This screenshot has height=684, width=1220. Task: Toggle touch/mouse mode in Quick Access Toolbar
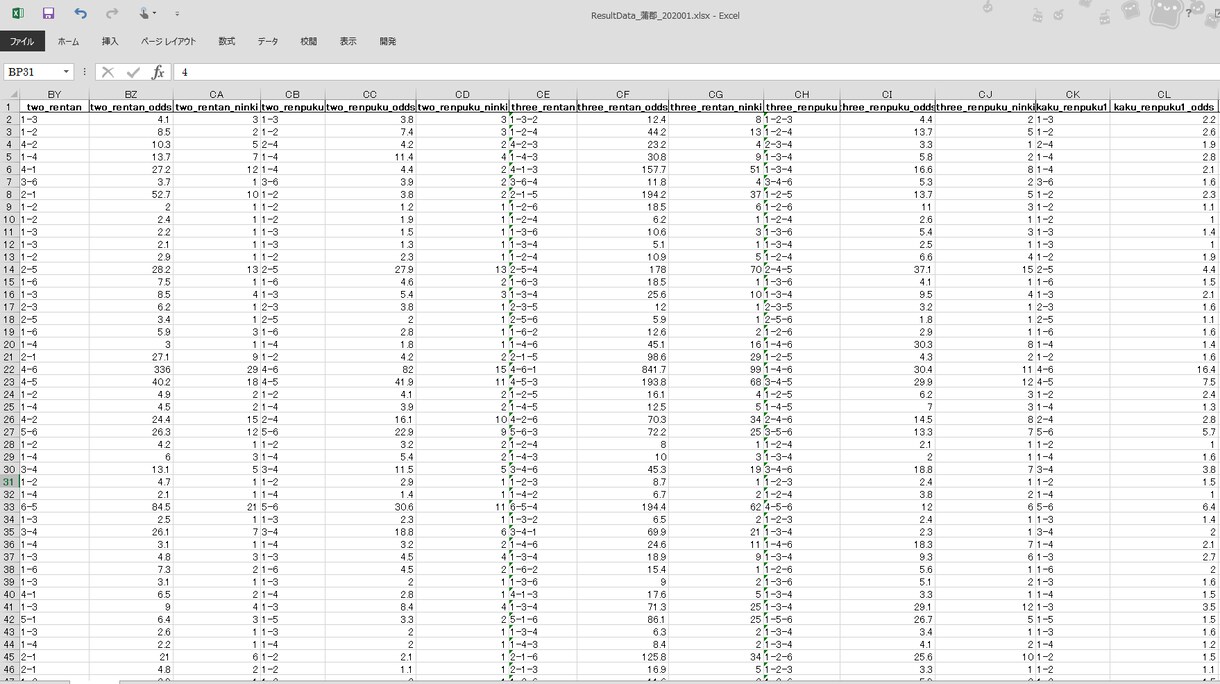146,13
